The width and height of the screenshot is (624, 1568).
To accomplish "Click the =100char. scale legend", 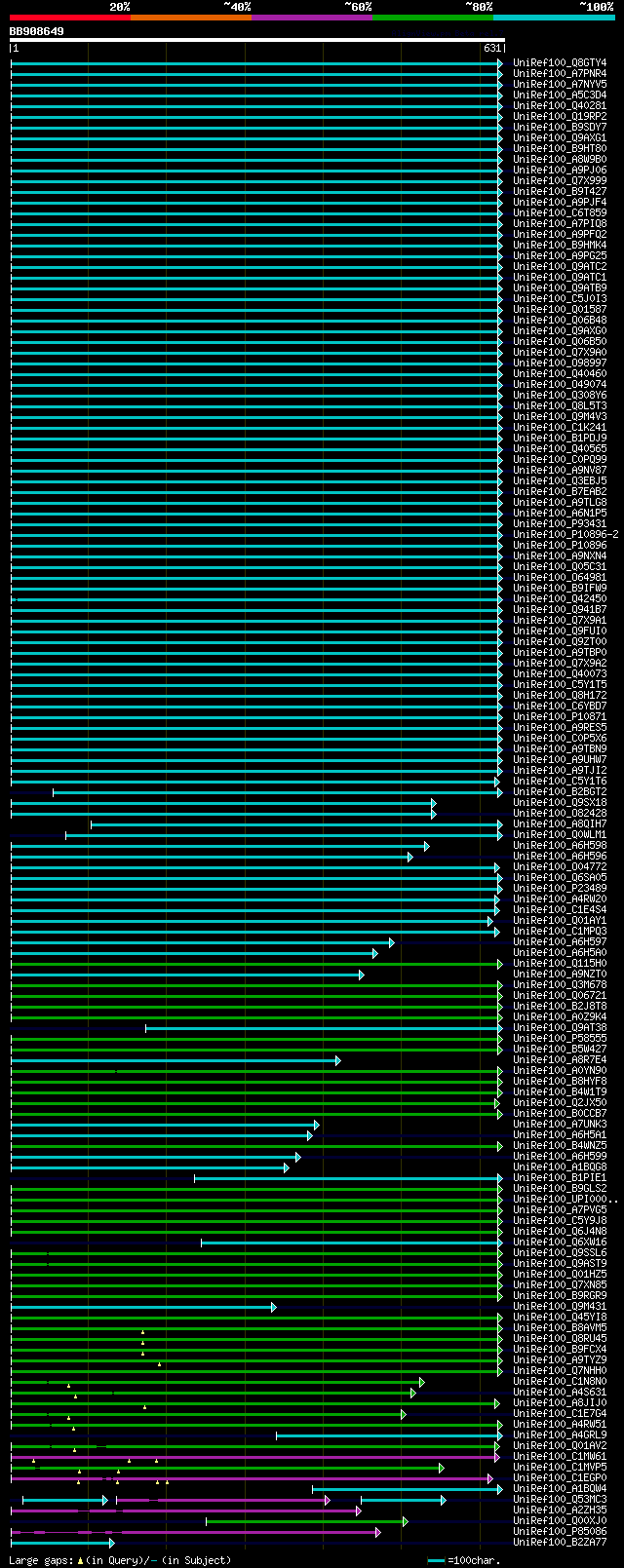I will pyautogui.click(x=464, y=1561).
